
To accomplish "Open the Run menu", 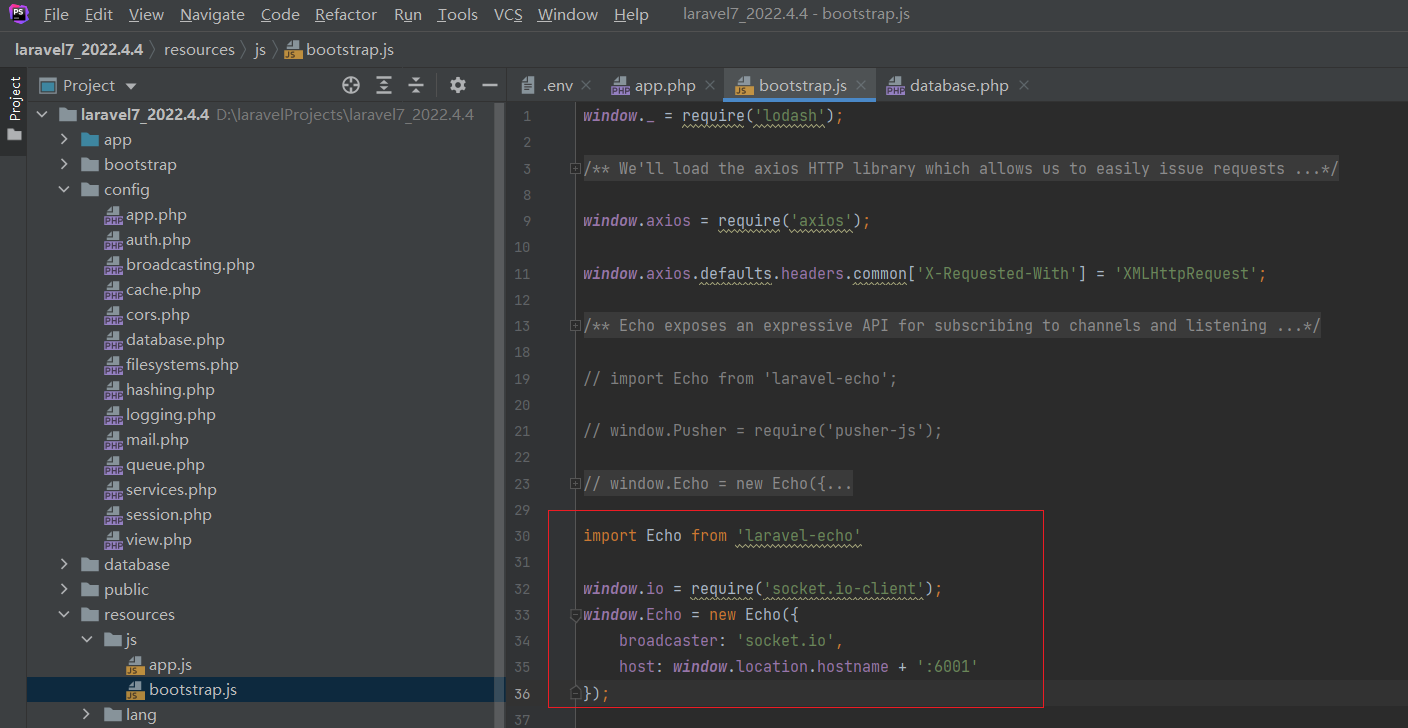I will tap(408, 15).
